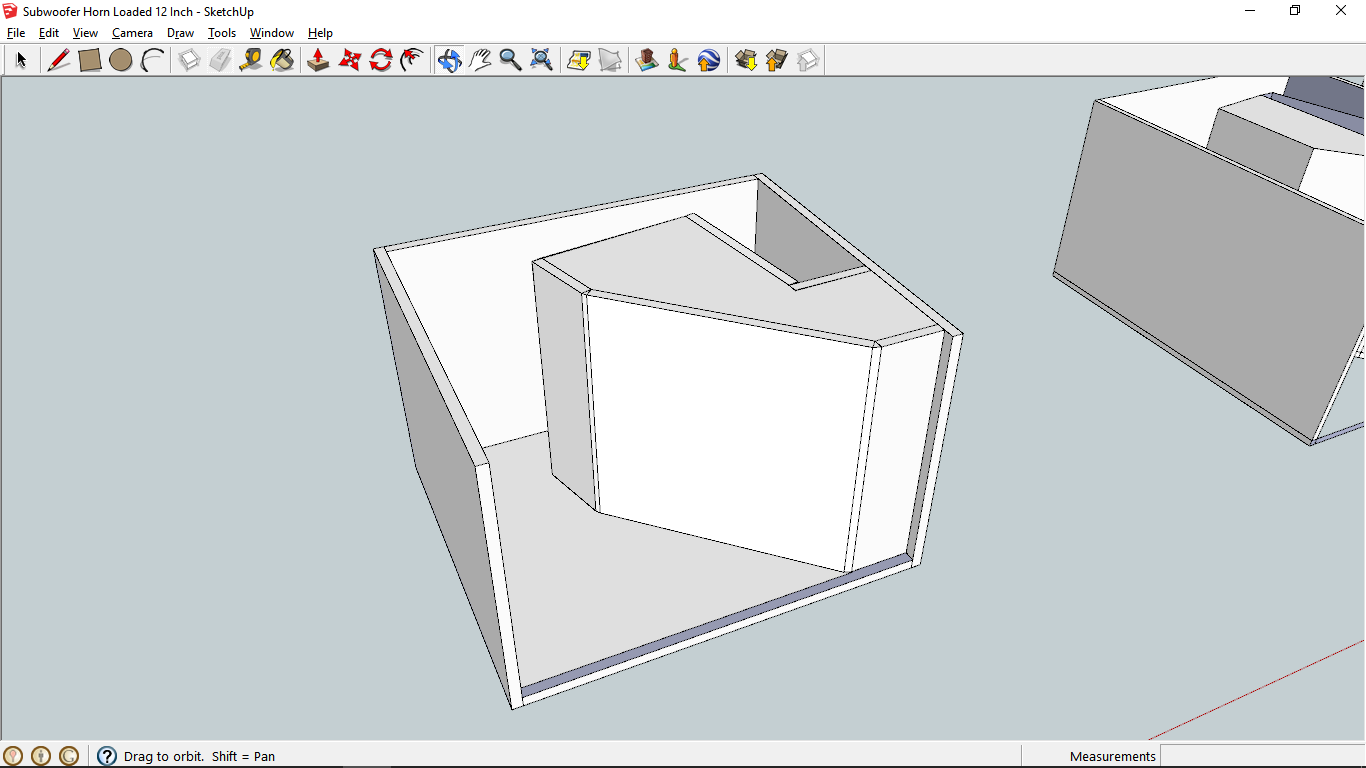This screenshot has height=768, width=1366.
Task: Click the Google sign-in status icon
Action: (69, 756)
